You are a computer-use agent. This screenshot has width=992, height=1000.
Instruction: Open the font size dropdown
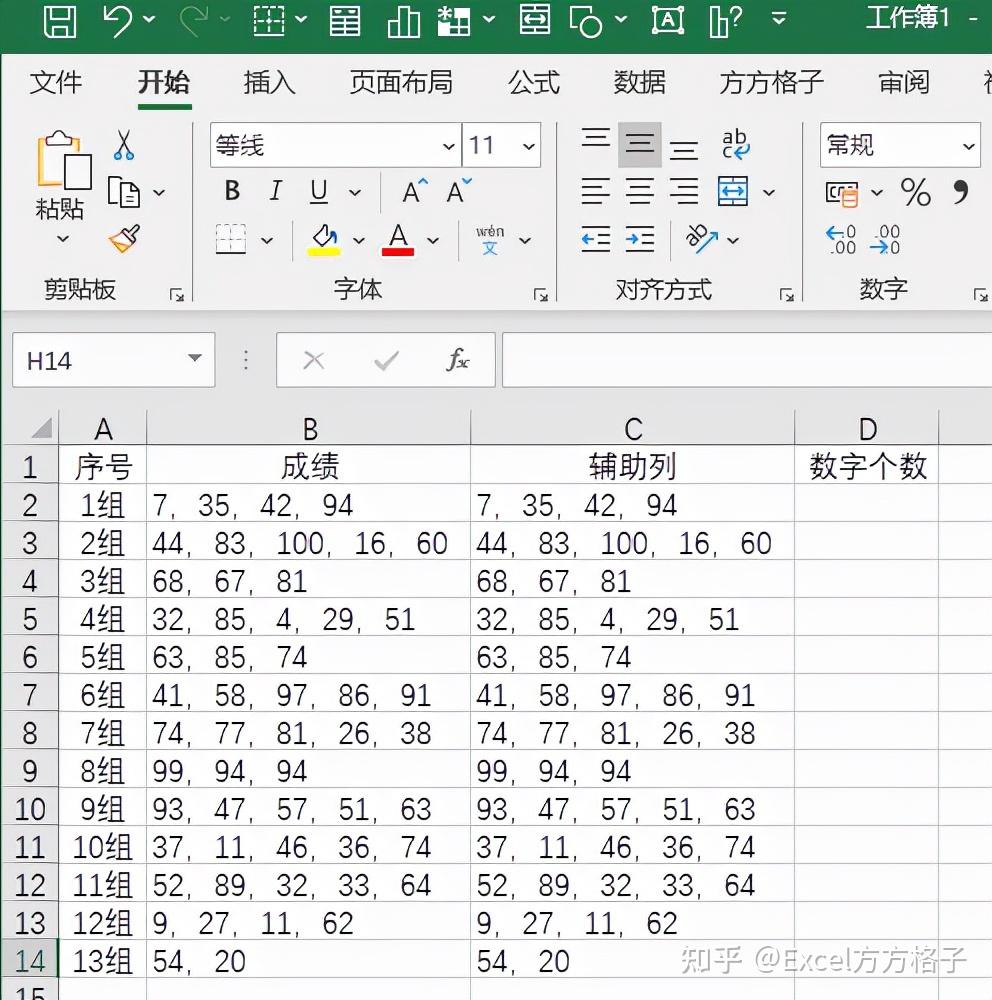click(x=529, y=146)
